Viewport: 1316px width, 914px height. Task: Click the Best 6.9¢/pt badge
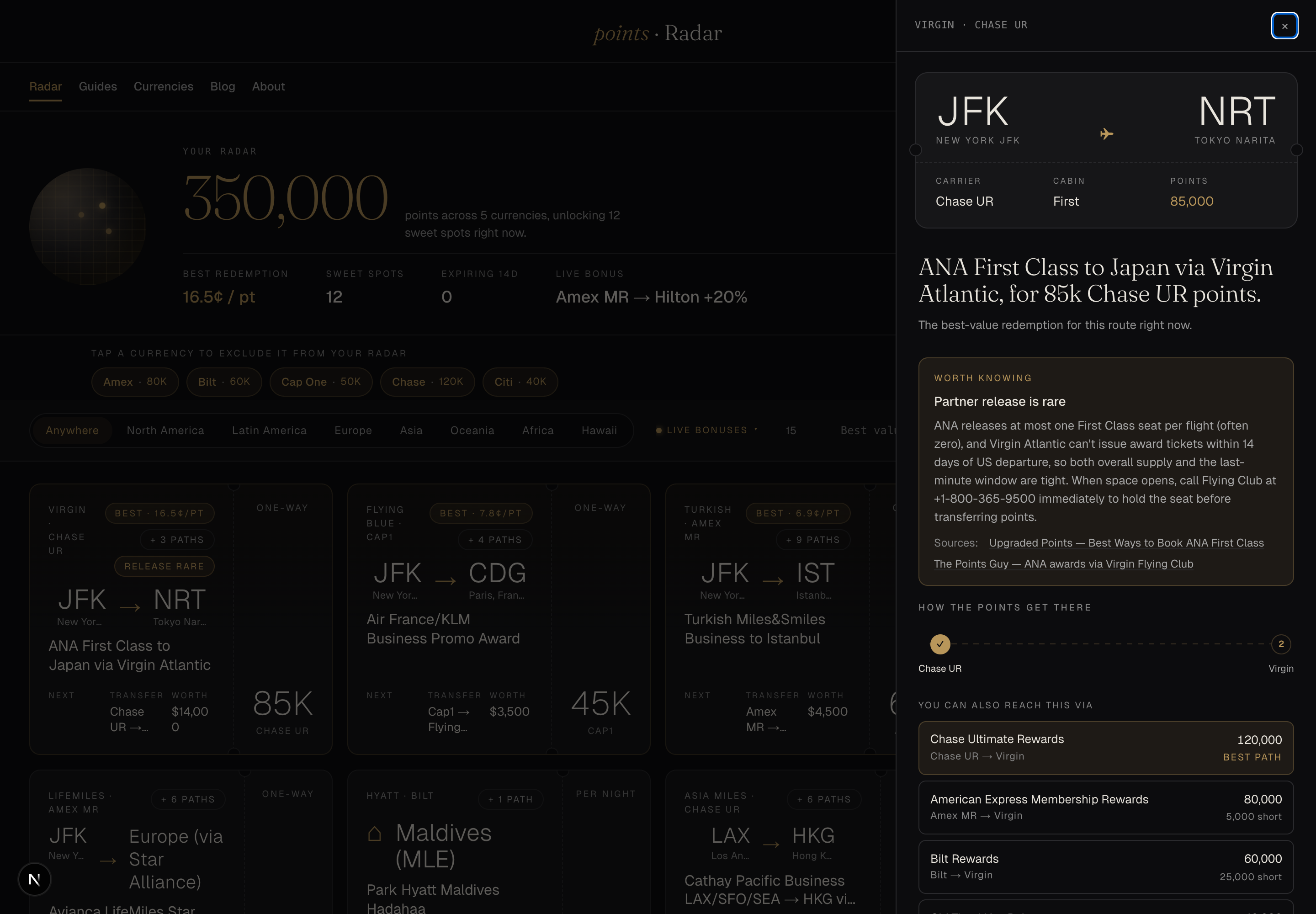(798, 513)
